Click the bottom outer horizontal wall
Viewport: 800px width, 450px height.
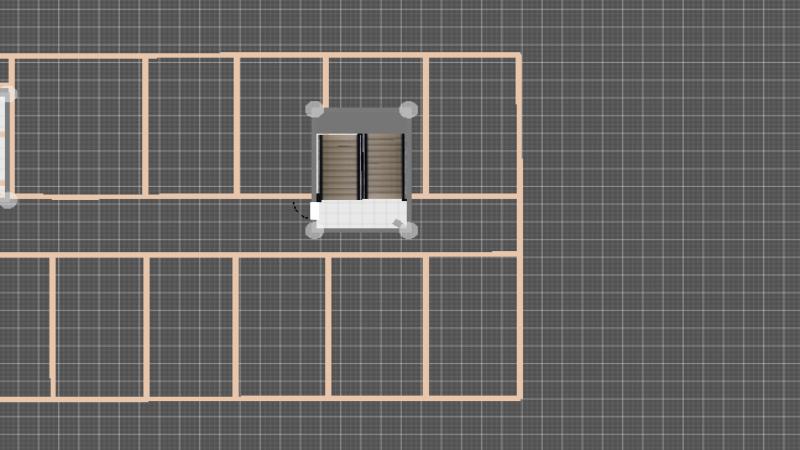pos(260,399)
